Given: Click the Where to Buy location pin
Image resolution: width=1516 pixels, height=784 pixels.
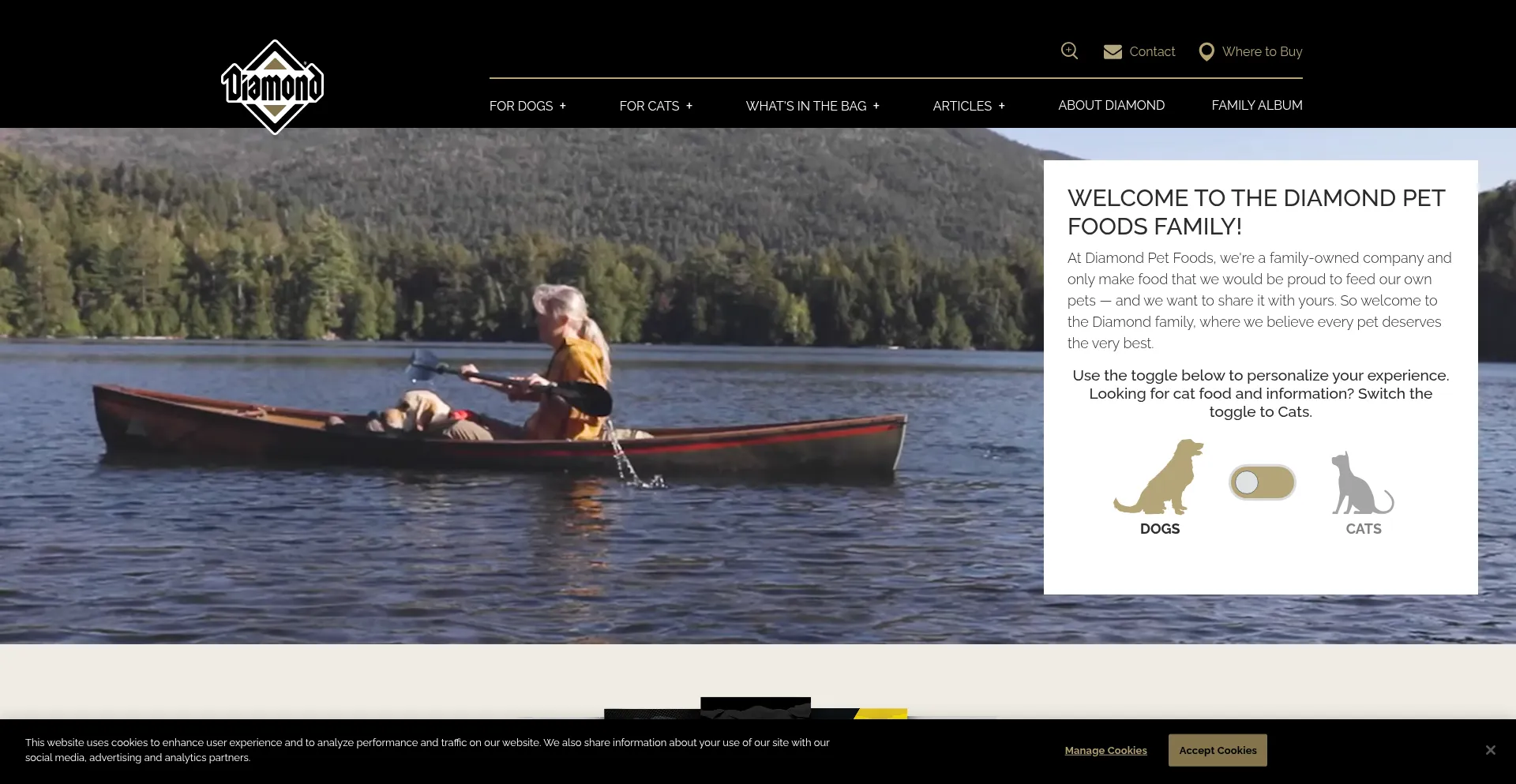Looking at the screenshot, I should [x=1206, y=52].
